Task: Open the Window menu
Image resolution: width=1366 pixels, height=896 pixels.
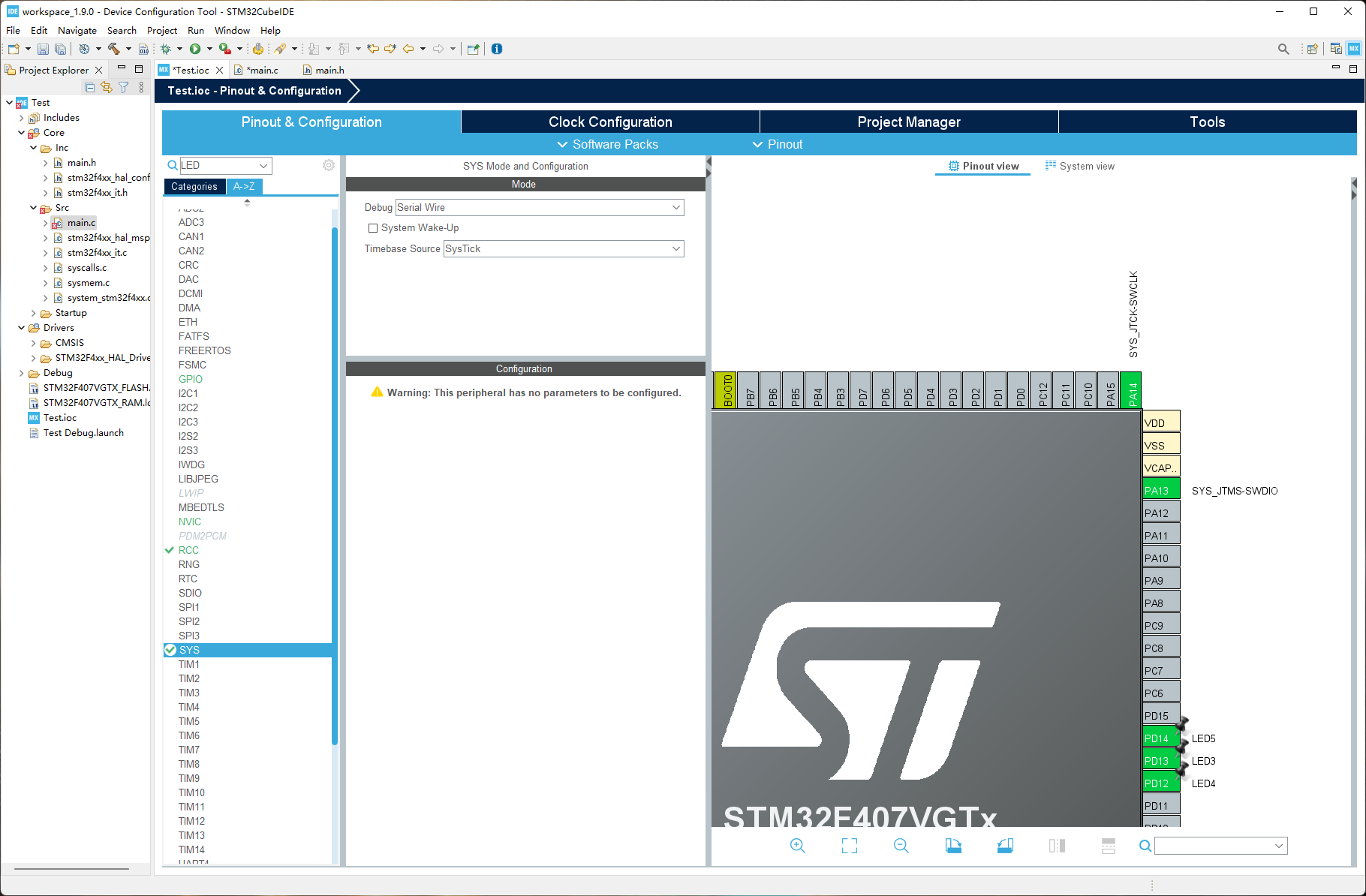Action: coord(232,31)
